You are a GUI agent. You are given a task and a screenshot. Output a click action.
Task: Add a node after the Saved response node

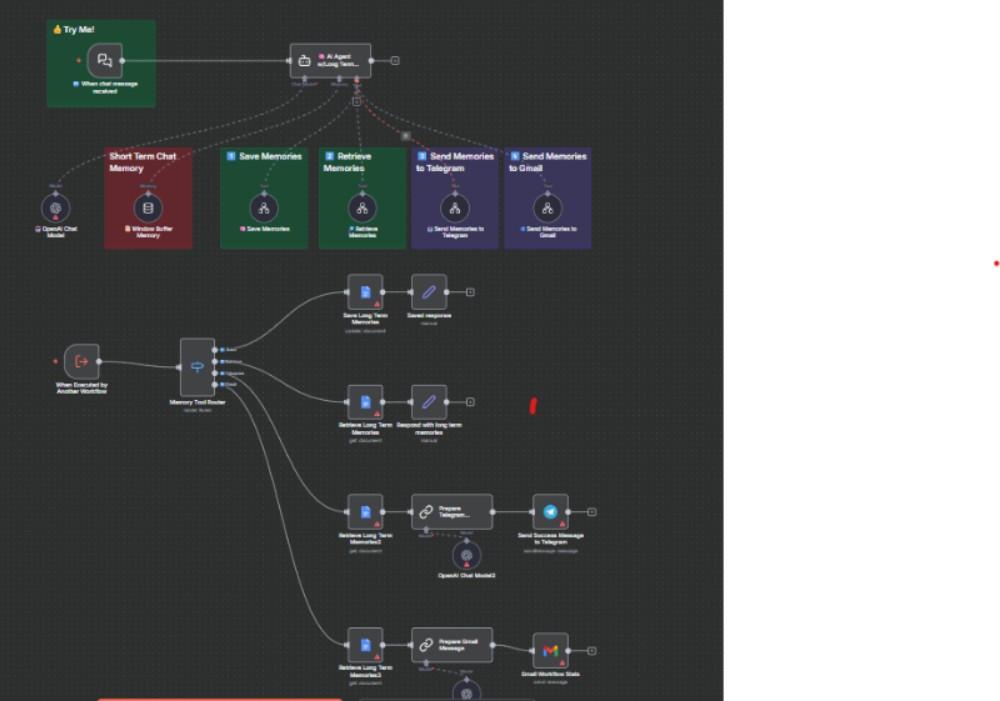click(471, 292)
